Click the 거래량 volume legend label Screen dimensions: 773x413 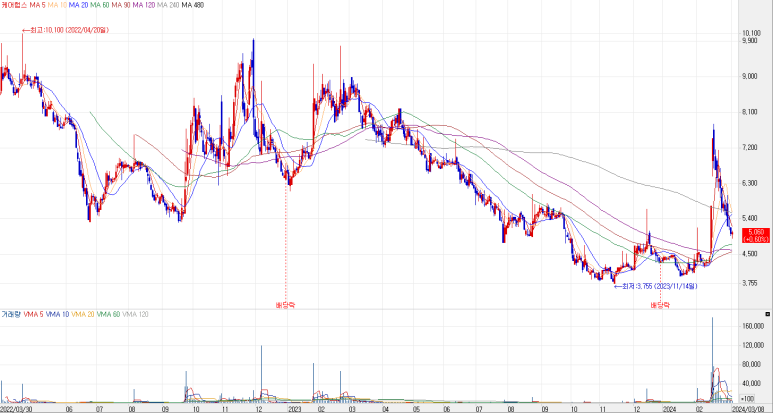[9, 314]
